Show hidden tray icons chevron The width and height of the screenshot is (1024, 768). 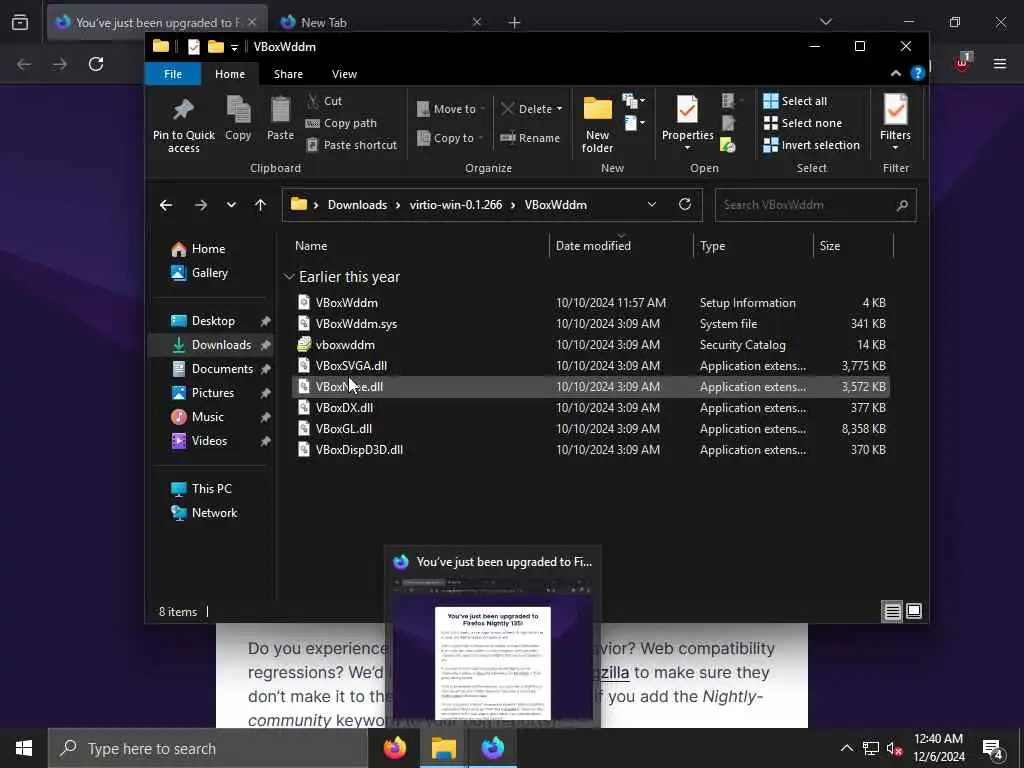click(x=846, y=748)
